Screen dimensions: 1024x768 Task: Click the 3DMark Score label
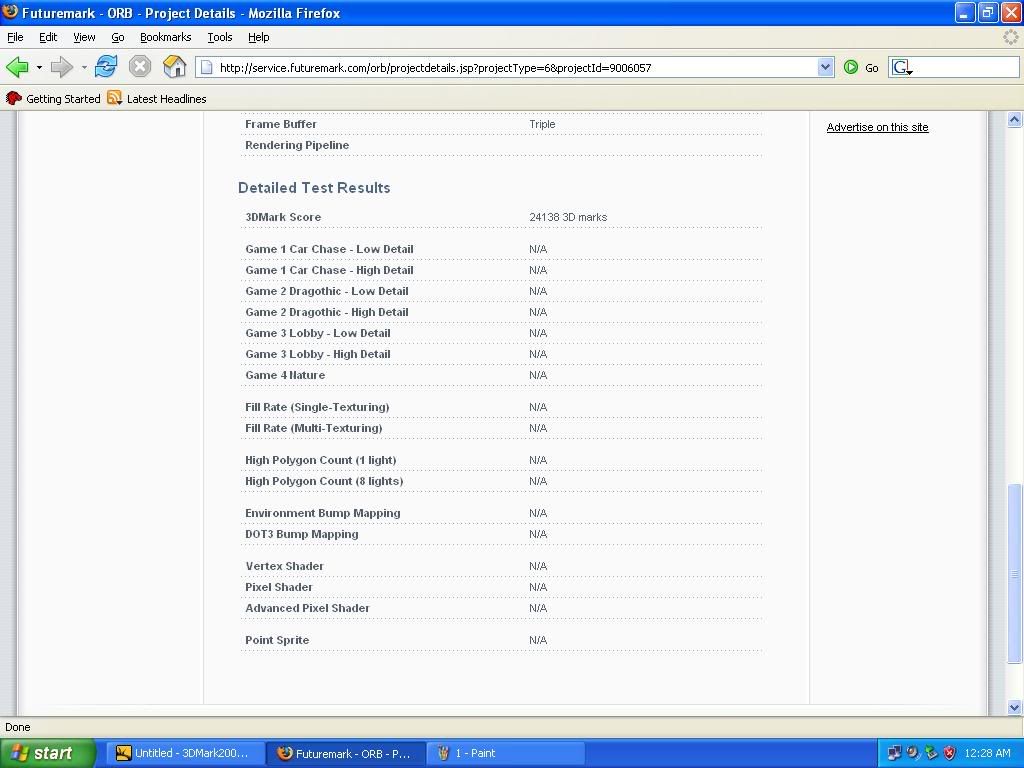(283, 217)
